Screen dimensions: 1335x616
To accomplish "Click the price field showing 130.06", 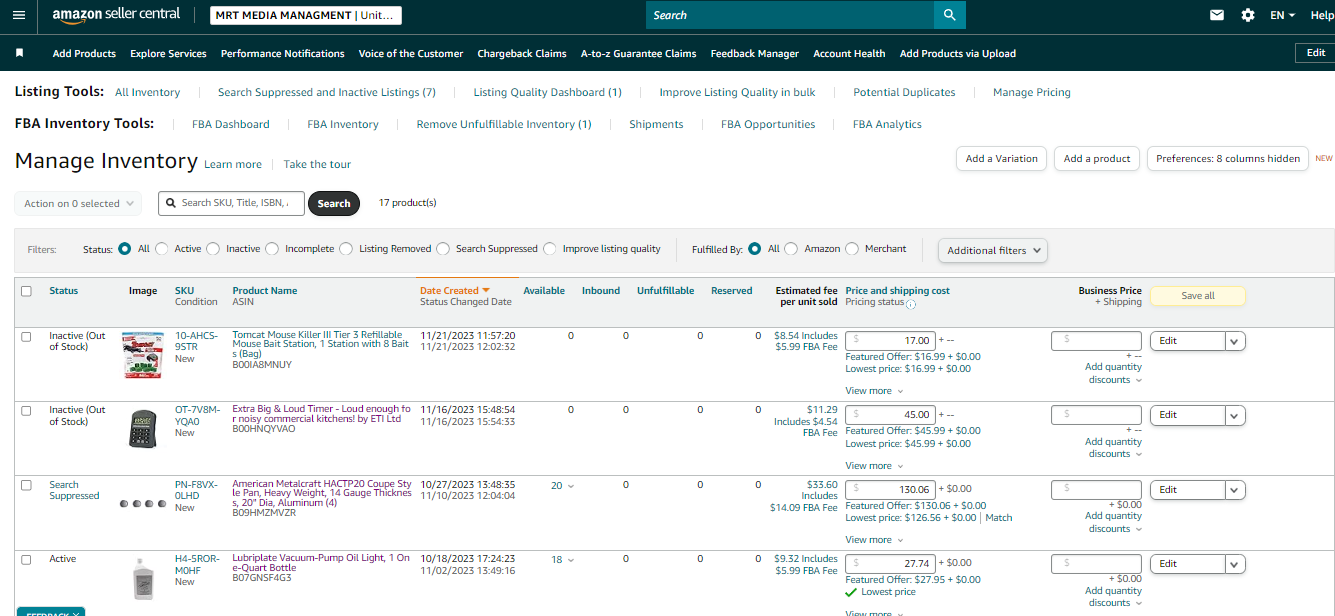I will [890, 490].
